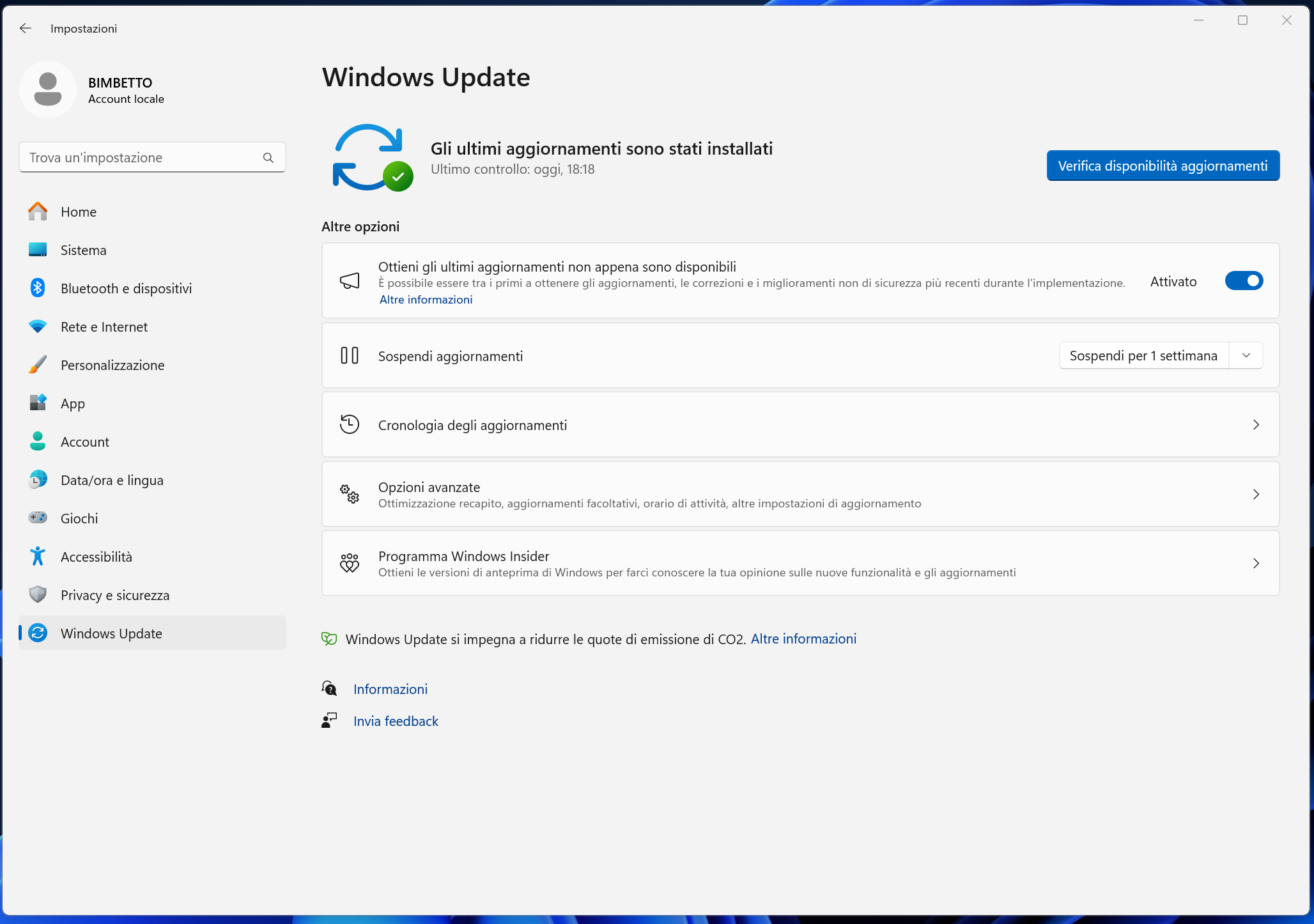Click the Accessibilità figure icon
Viewport: 1314px width, 924px height.
(x=38, y=557)
